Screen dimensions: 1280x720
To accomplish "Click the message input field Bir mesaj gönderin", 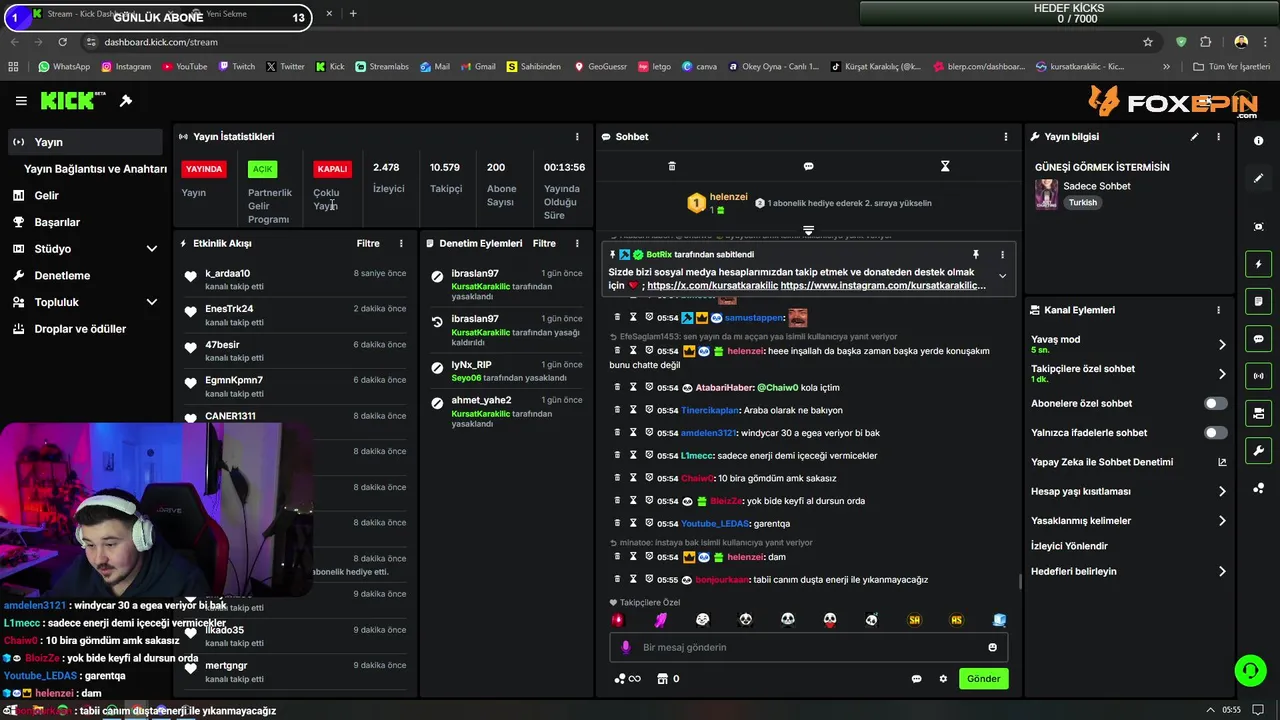I will 808,647.
